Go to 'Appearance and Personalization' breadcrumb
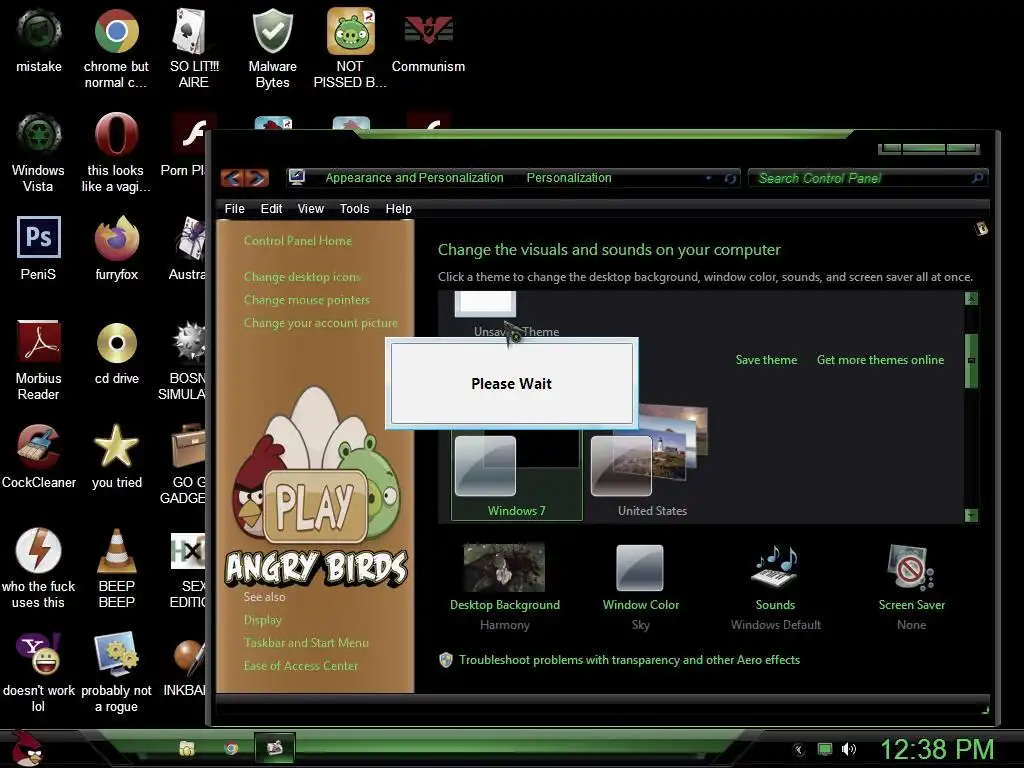 click(x=414, y=178)
